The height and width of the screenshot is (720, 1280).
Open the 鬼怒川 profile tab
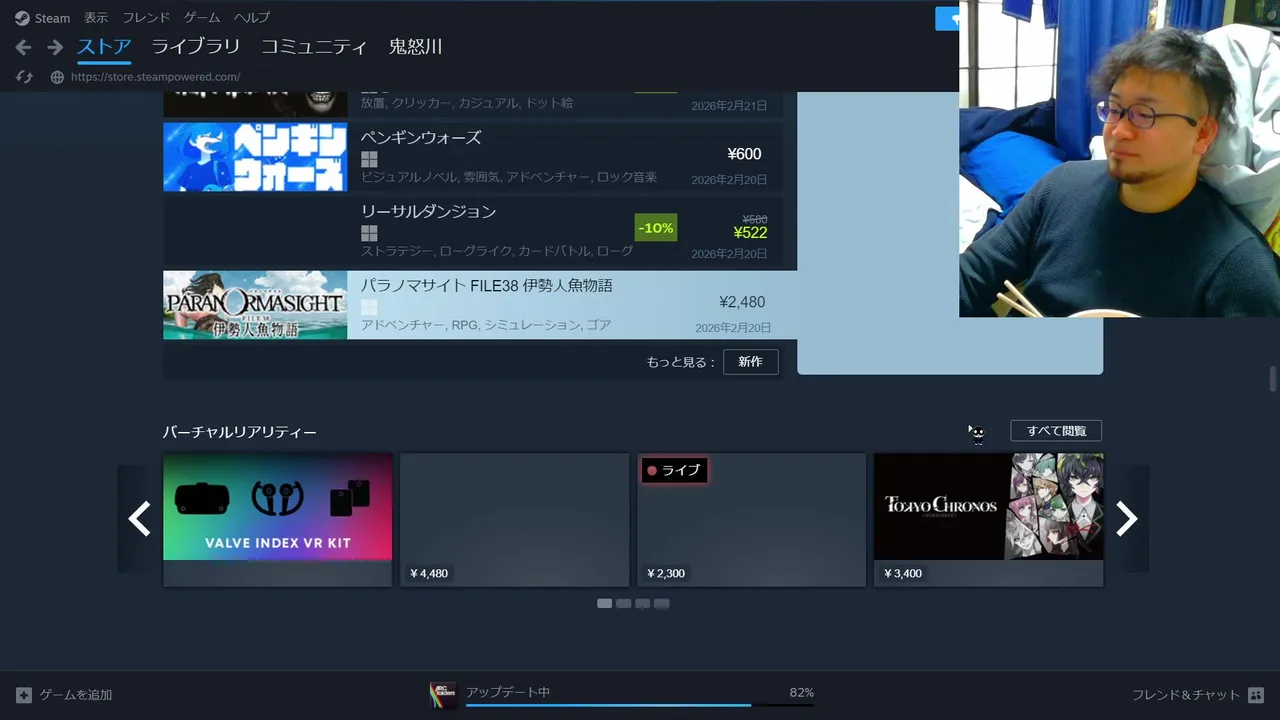tap(415, 47)
